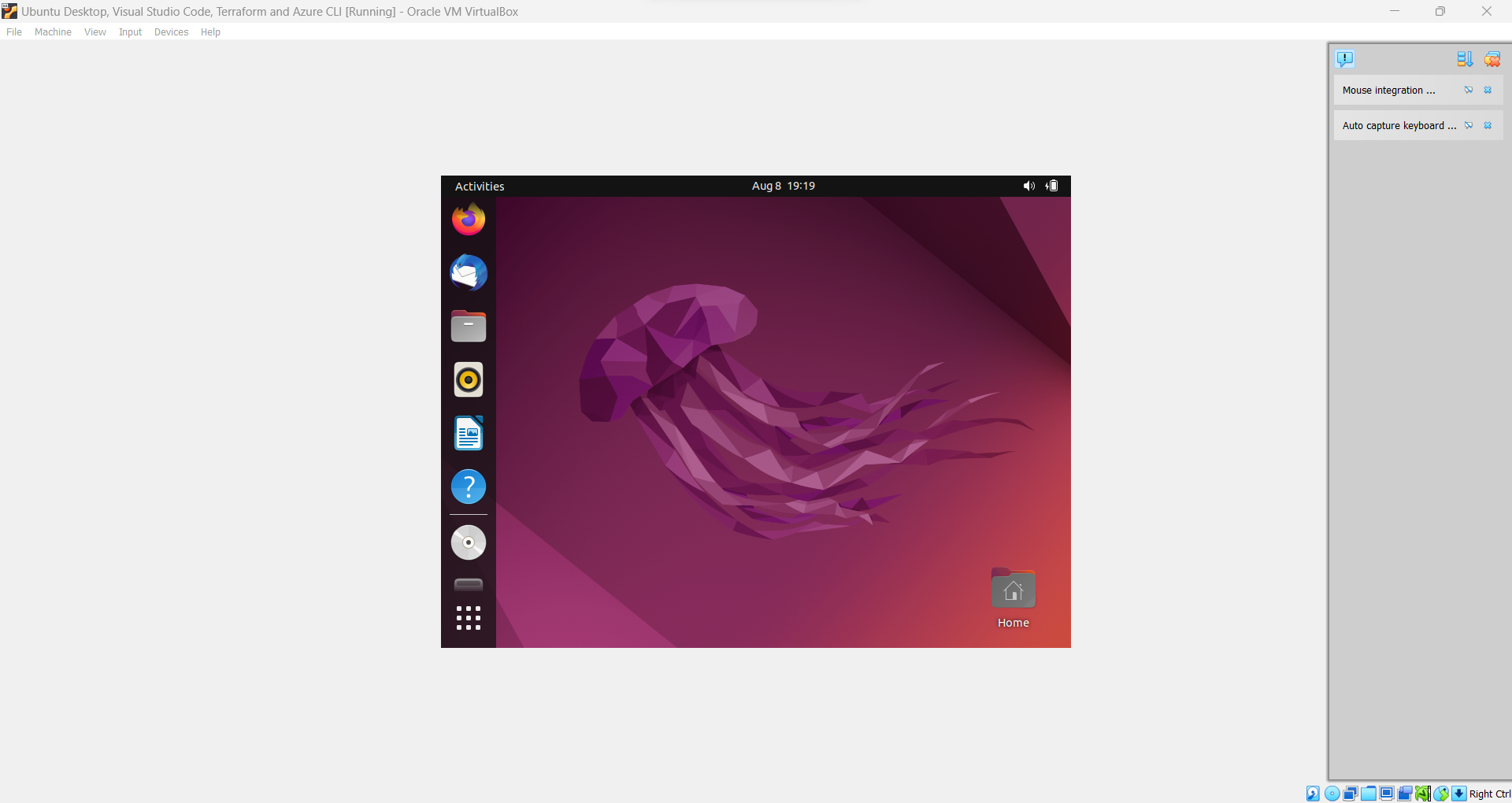The width and height of the screenshot is (1512, 803).
Task: Open Ubuntu Help from the dock
Action: click(469, 487)
